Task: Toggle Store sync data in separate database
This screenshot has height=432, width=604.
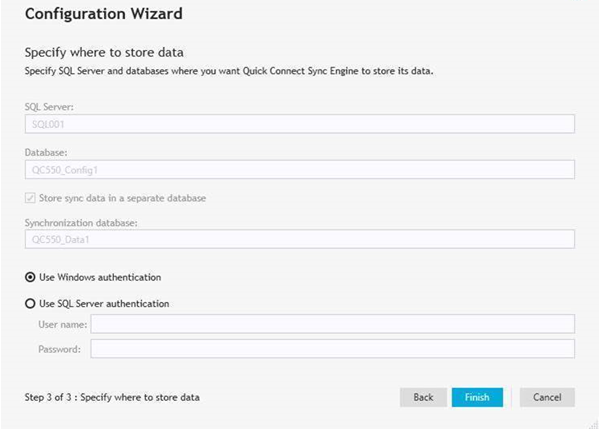Action: coord(30,198)
